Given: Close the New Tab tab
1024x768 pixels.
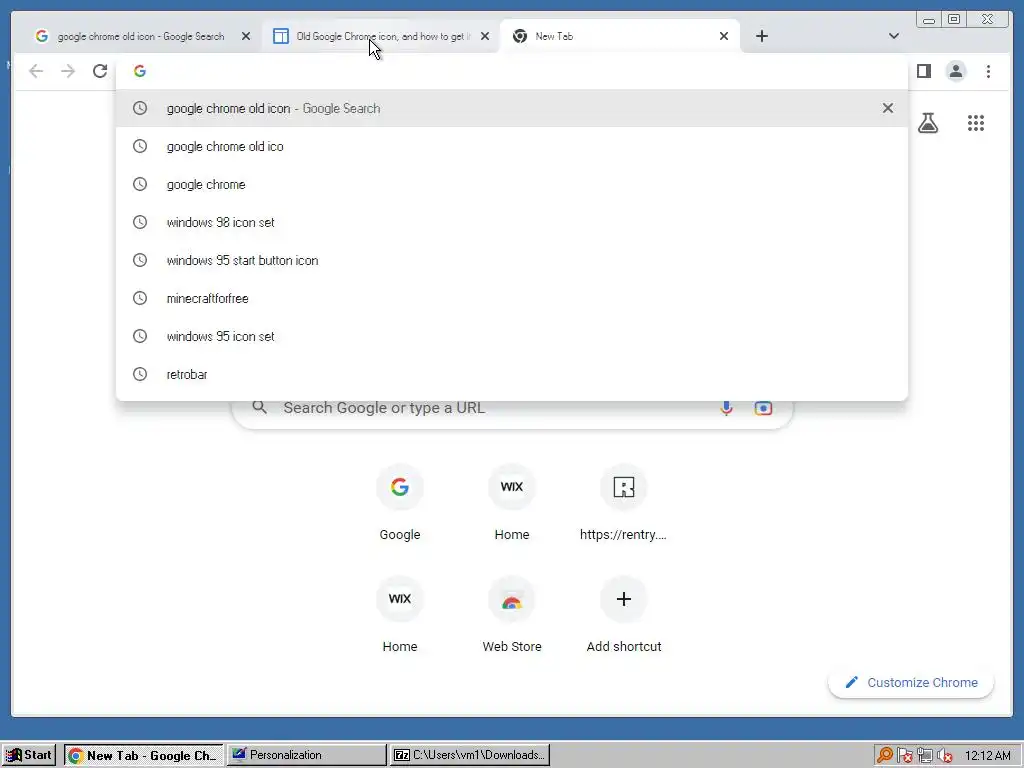Looking at the screenshot, I should (x=724, y=37).
